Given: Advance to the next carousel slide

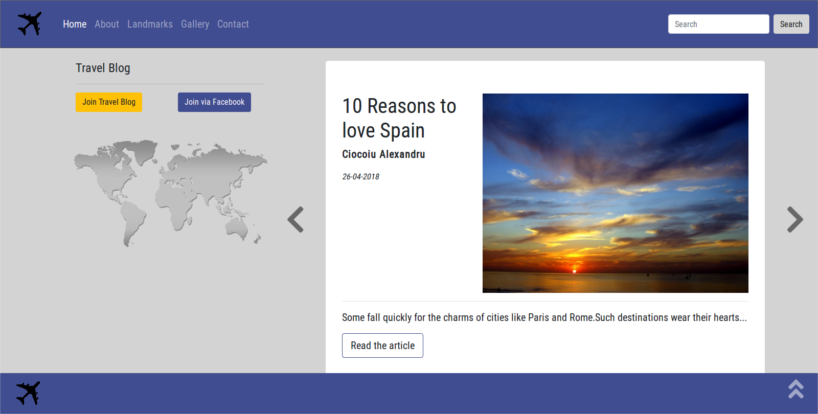Looking at the screenshot, I should tap(794, 219).
